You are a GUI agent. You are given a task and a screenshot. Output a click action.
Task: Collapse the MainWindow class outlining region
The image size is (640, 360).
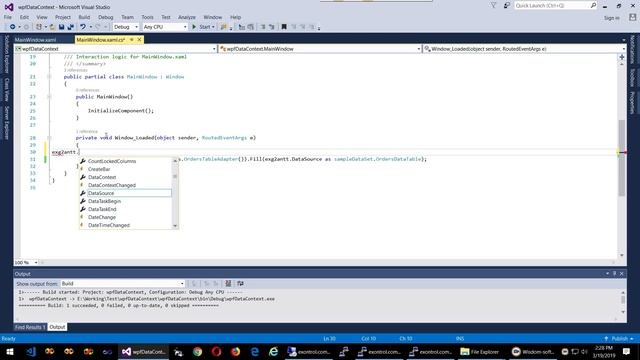click(x=49, y=77)
